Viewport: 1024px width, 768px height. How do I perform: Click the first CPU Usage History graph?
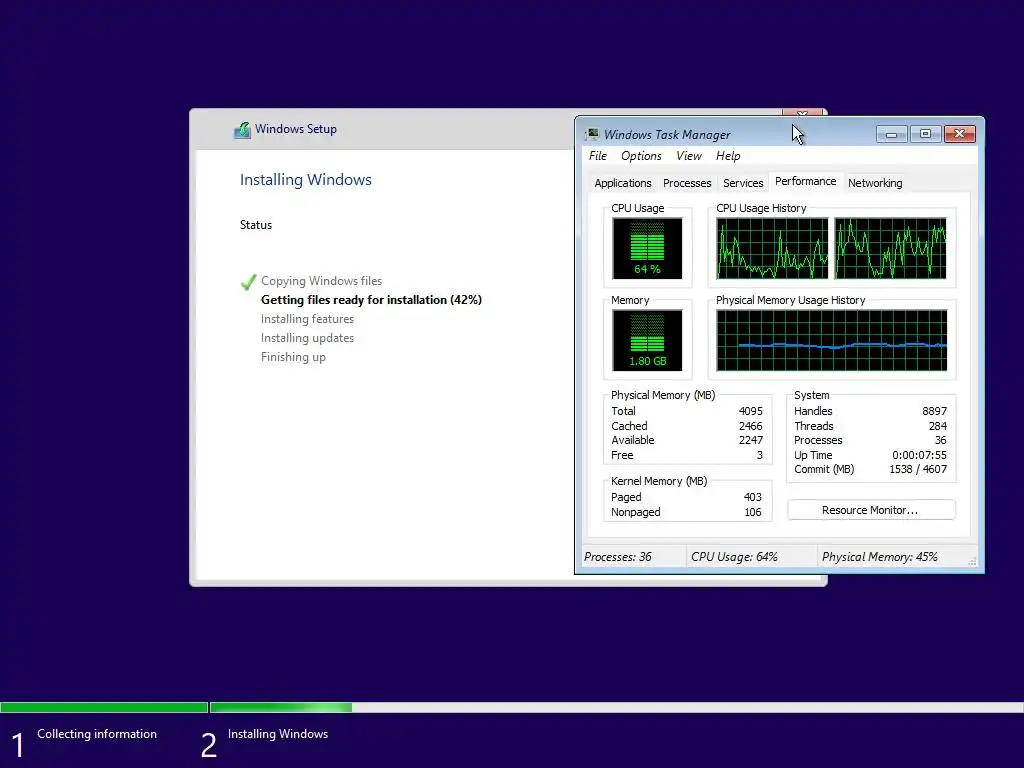pos(772,248)
